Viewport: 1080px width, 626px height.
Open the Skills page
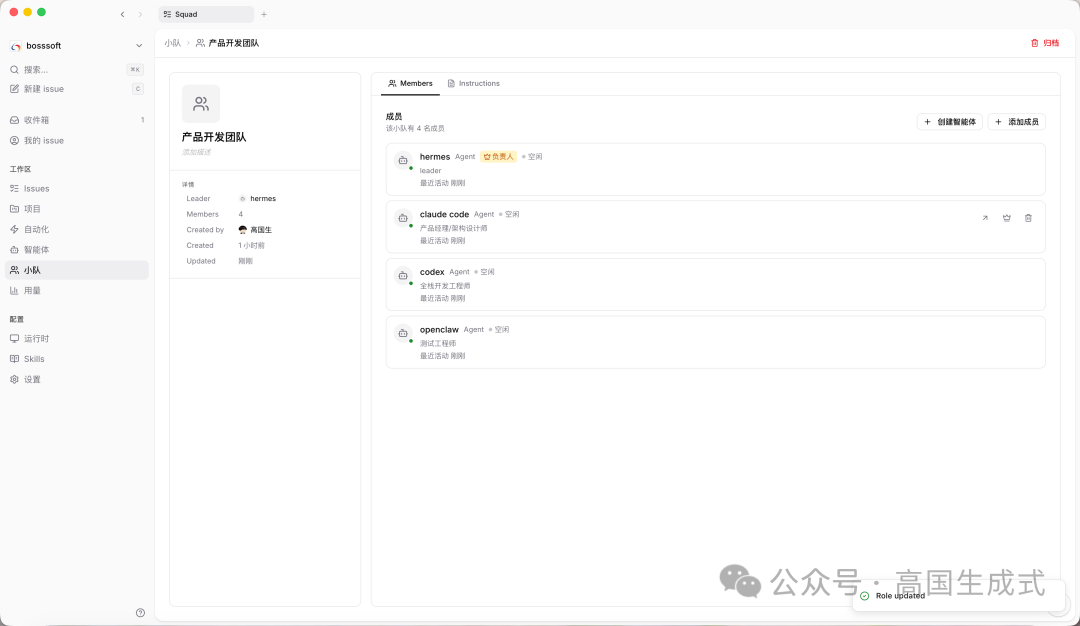[x=76, y=359]
